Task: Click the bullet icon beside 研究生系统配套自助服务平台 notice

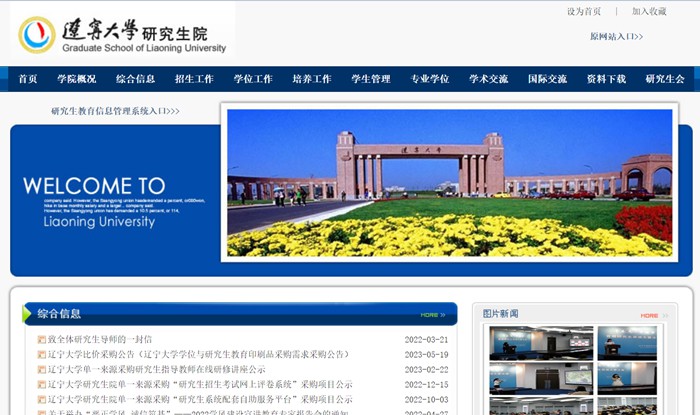Action: pyautogui.click(x=42, y=399)
